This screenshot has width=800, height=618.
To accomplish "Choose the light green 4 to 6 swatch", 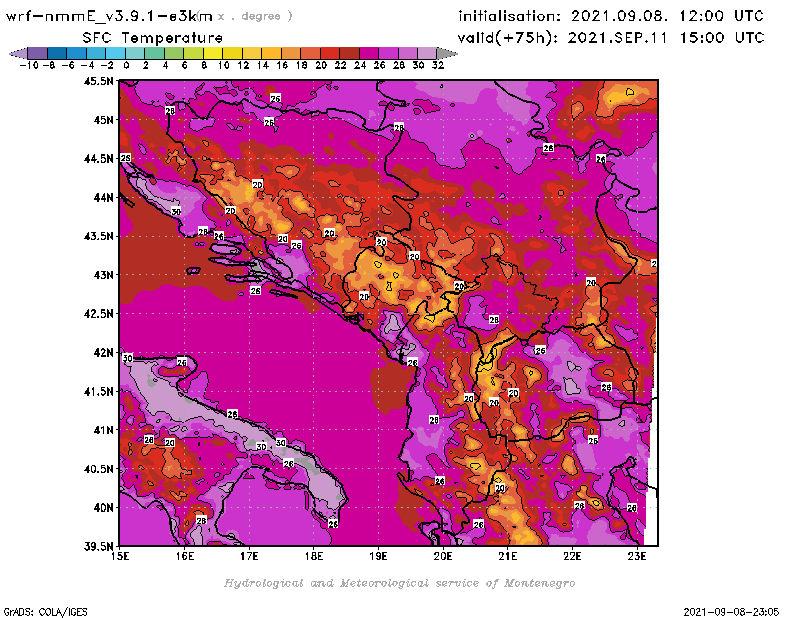I will coord(173,53).
